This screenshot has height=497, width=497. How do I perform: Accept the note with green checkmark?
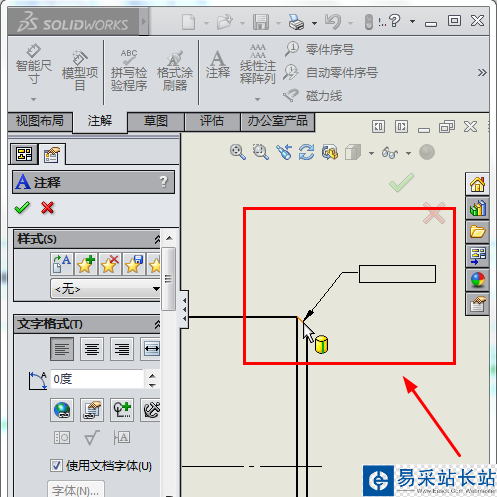[22, 208]
